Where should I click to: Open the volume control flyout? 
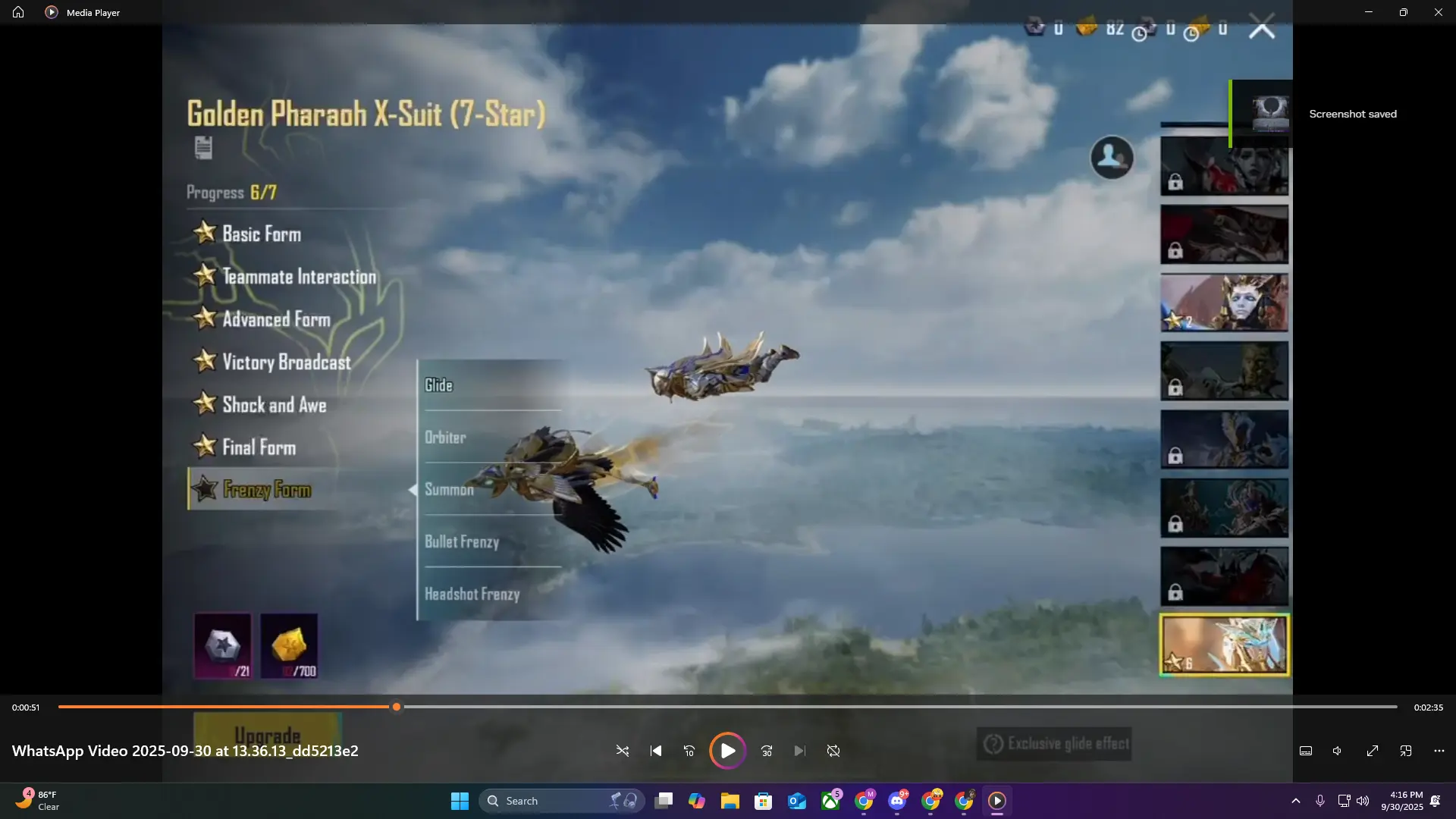(1338, 751)
